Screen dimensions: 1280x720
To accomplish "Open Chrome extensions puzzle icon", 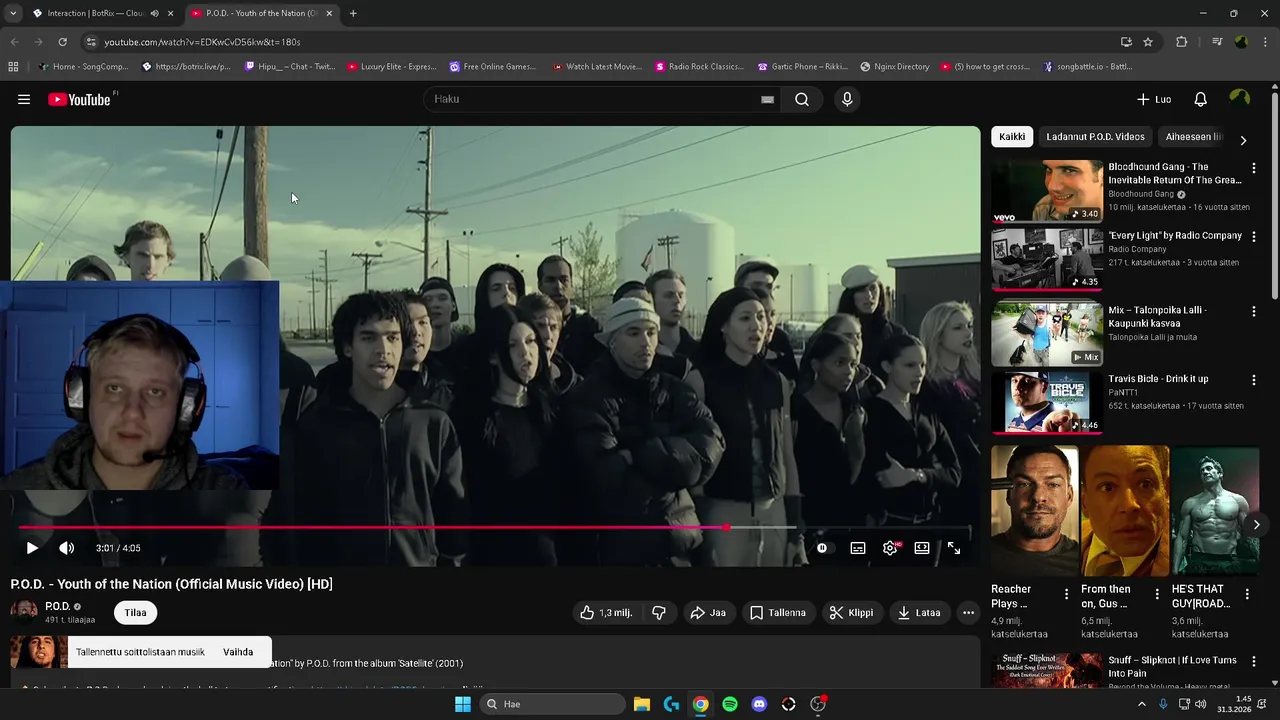I will (x=1182, y=42).
